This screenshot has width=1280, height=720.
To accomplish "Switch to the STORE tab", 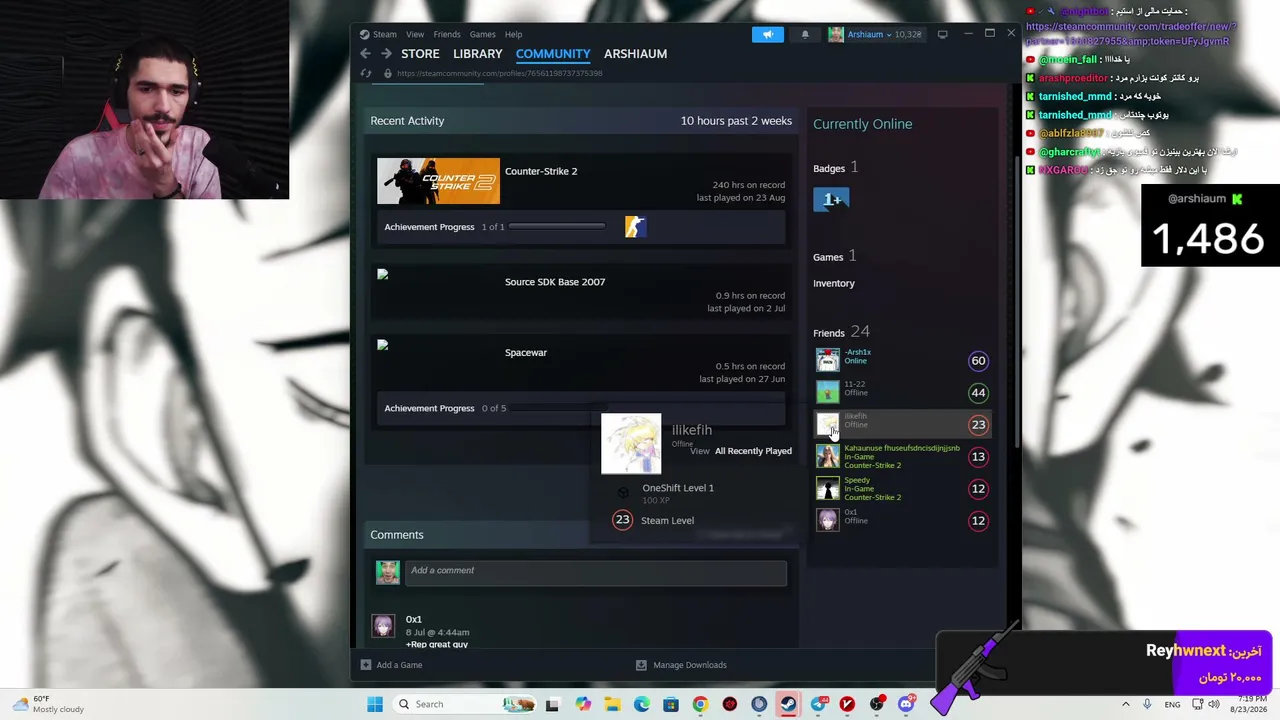I will pyautogui.click(x=420, y=54).
